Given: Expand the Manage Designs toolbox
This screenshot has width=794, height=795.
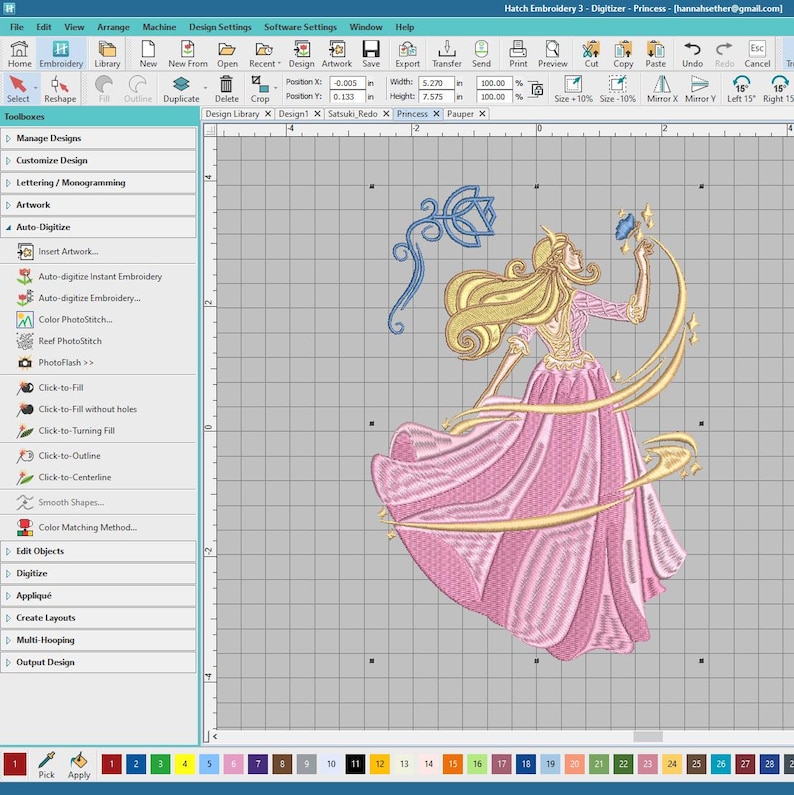Looking at the screenshot, I should tap(98, 138).
